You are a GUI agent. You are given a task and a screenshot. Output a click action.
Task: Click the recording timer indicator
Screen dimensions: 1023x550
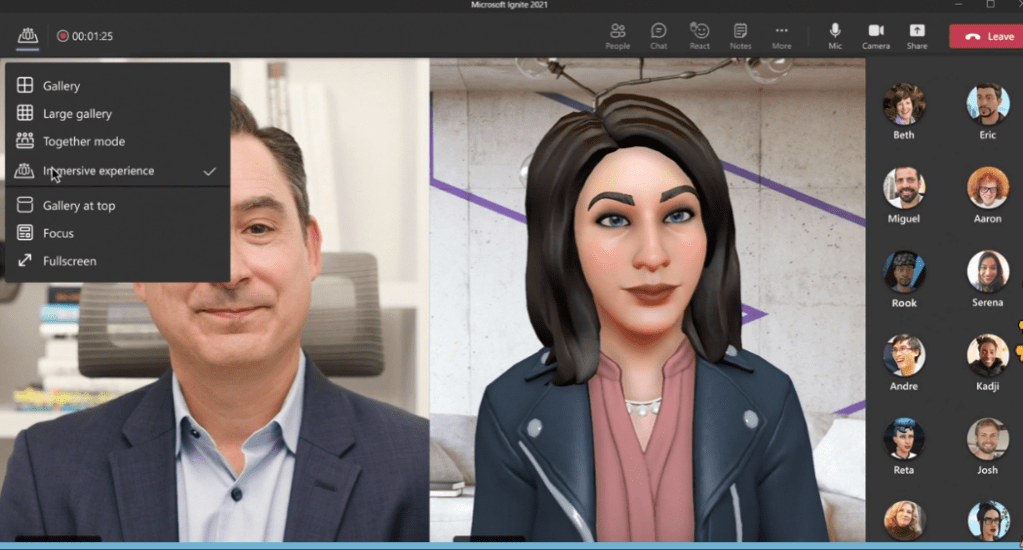pos(85,36)
